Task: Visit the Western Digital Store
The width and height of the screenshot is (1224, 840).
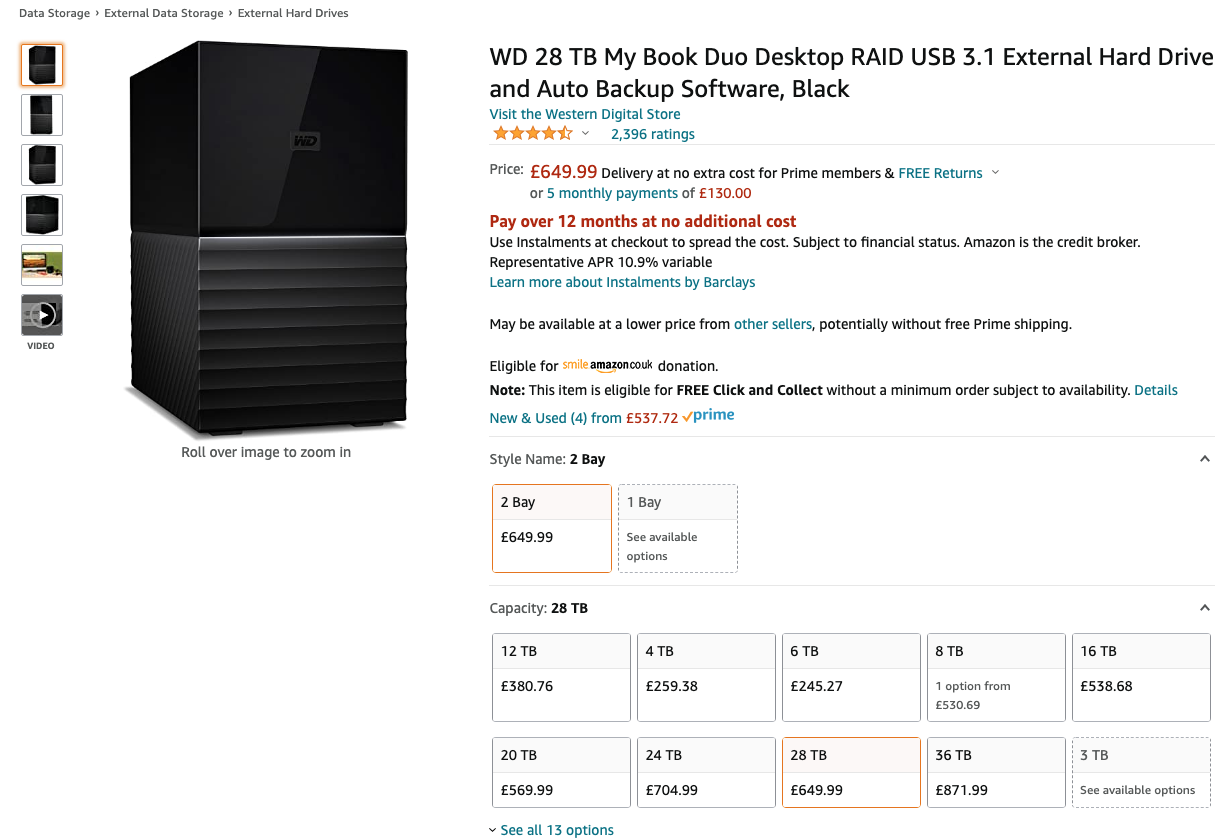Action: click(585, 114)
